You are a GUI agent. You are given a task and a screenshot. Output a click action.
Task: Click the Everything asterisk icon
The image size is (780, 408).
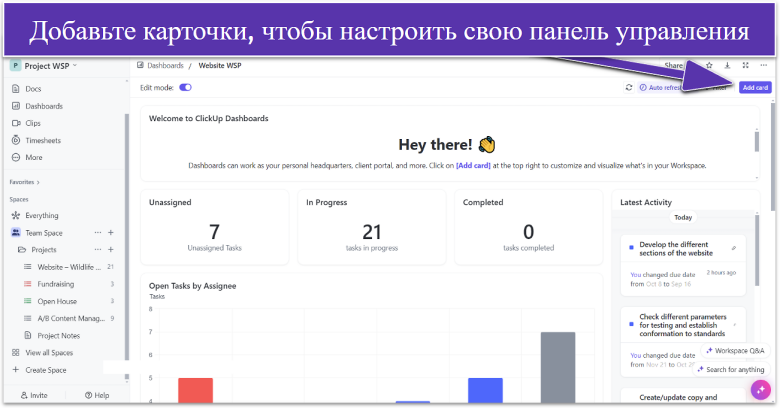15,215
